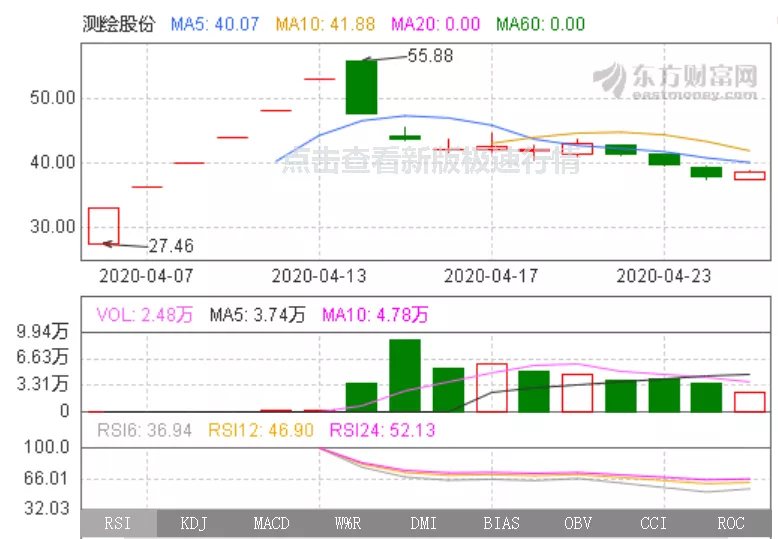The image size is (778, 539).
Task: Click the 6.63万 volume axis label
Action: [x=42, y=357]
